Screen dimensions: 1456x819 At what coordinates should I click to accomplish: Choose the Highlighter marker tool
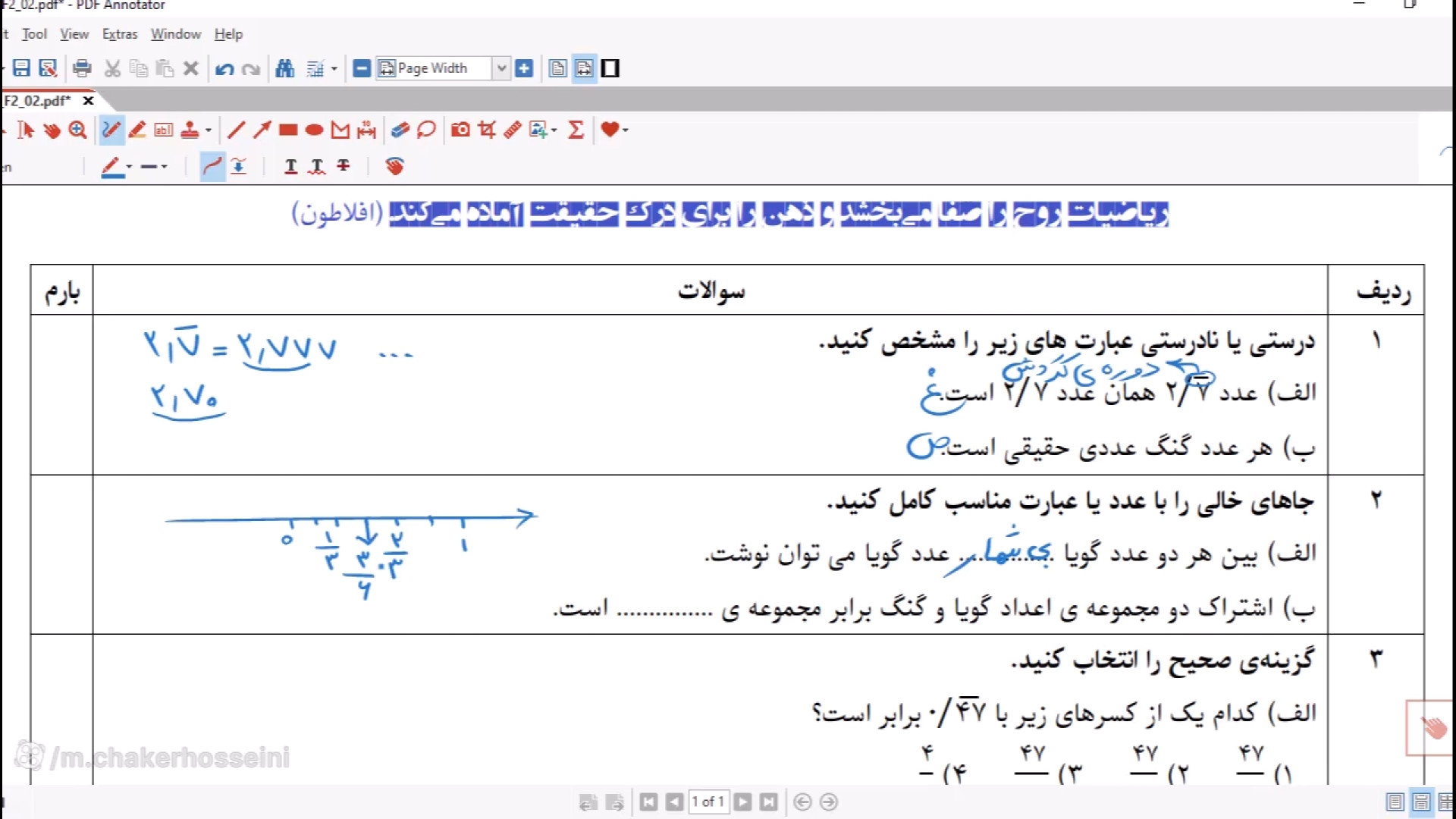click(137, 130)
